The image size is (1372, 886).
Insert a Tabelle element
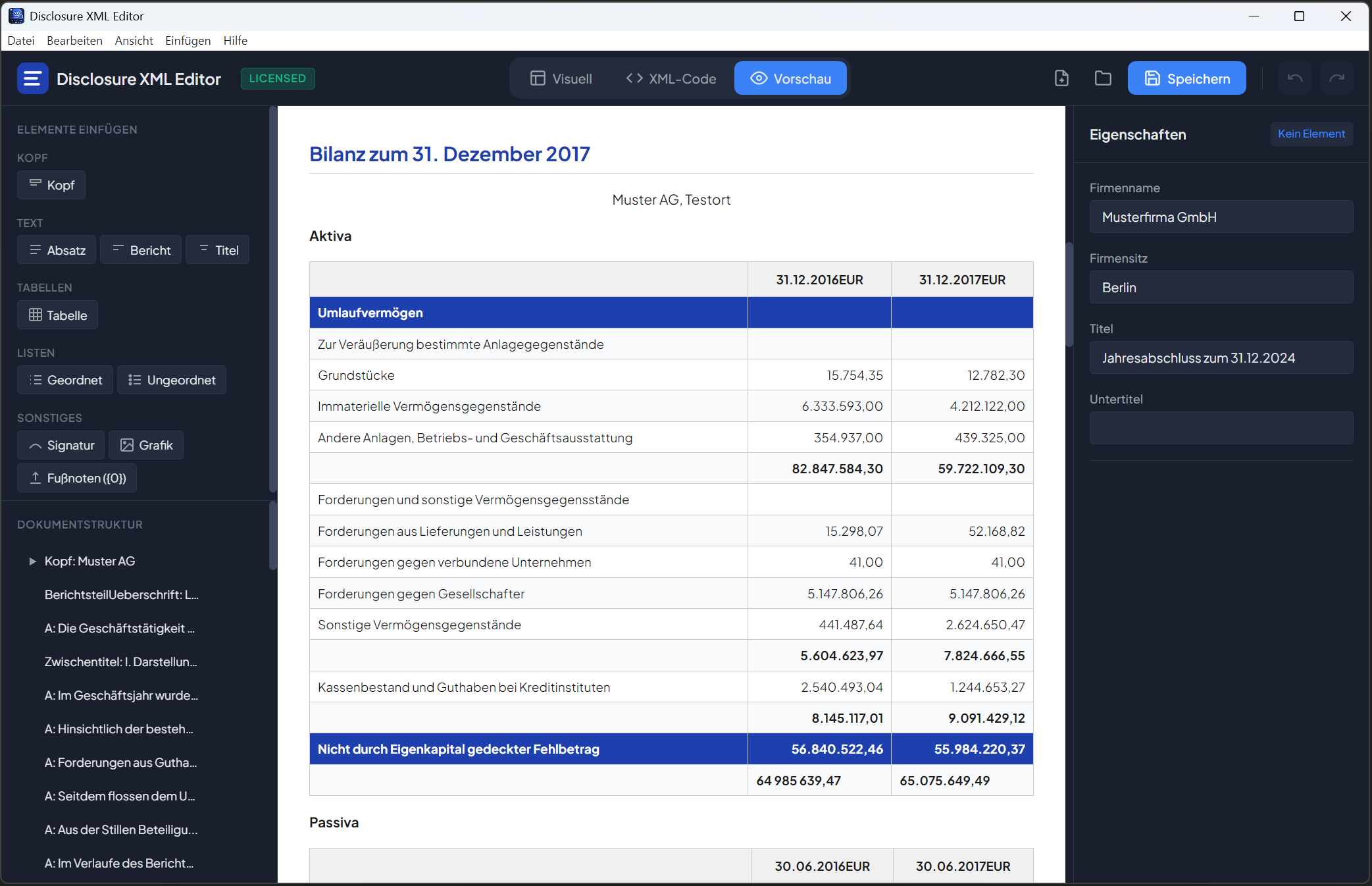tap(57, 315)
